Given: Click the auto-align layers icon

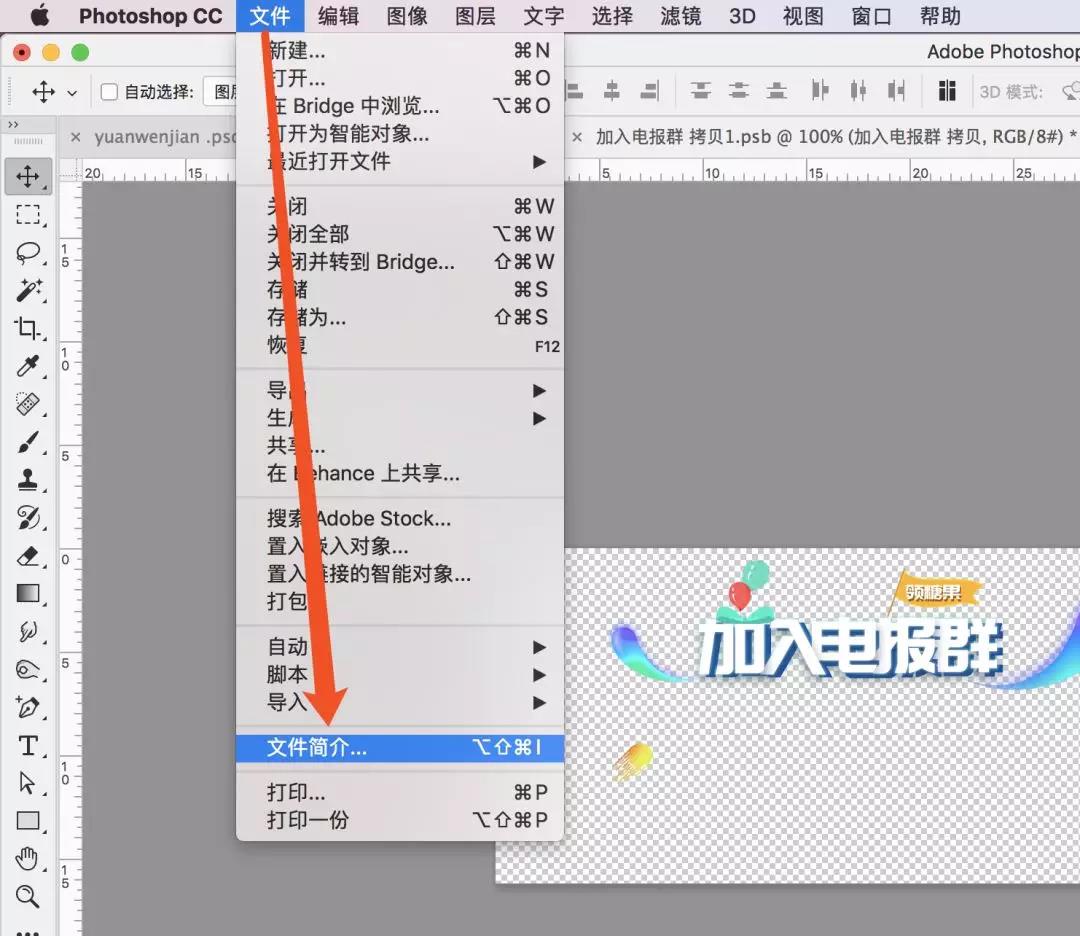Looking at the screenshot, I should pyautogui.click(x=947, y=91).
